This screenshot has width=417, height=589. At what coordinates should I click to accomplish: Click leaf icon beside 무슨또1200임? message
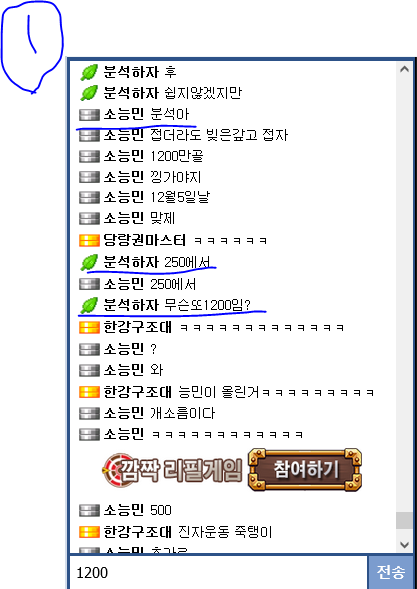[89, 305]
